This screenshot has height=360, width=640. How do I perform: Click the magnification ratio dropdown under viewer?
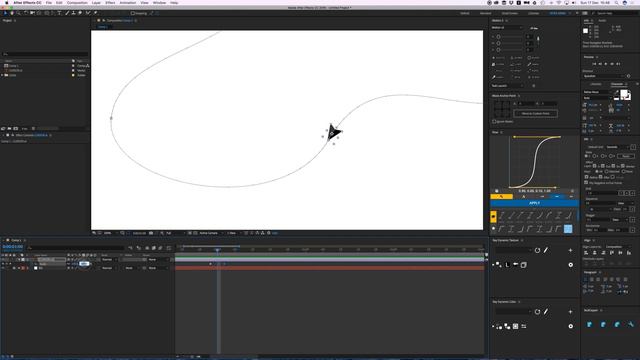(108, 233)
